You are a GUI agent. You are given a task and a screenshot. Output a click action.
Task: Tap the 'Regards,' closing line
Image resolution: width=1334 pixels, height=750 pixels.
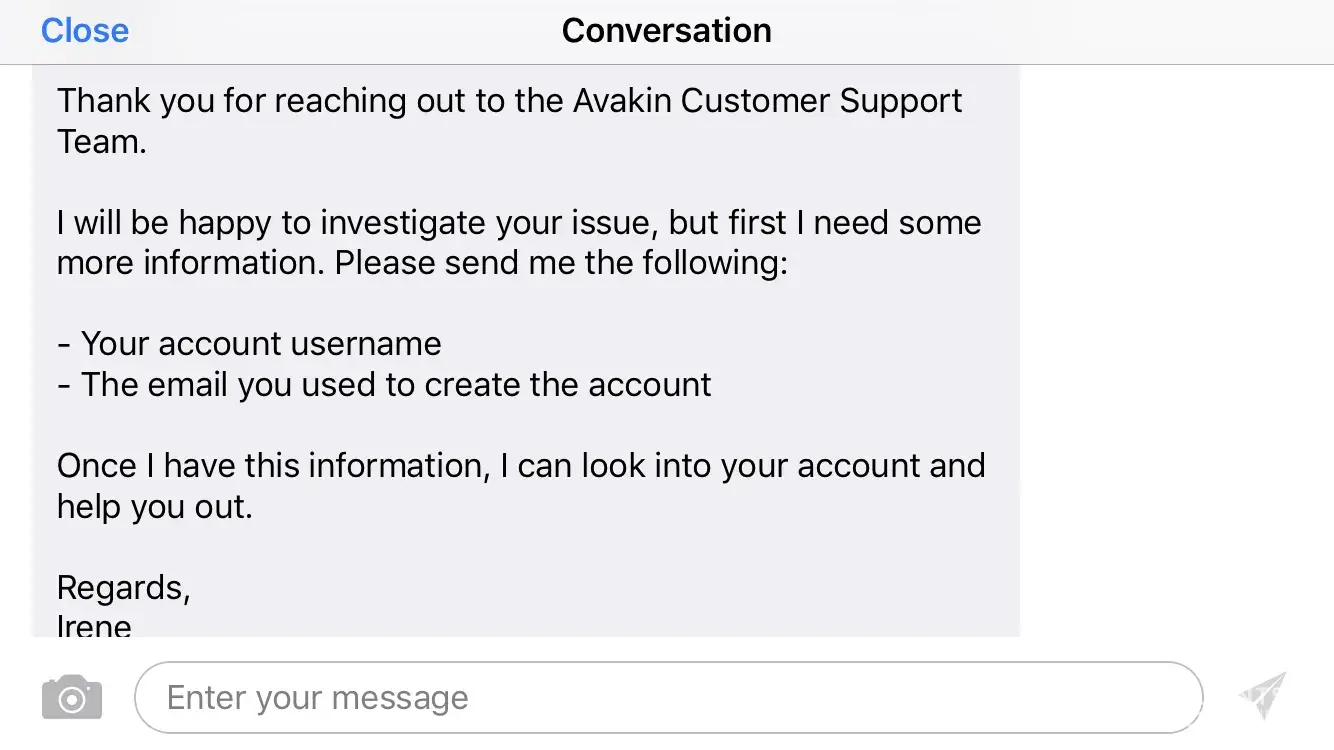[124, 587]
